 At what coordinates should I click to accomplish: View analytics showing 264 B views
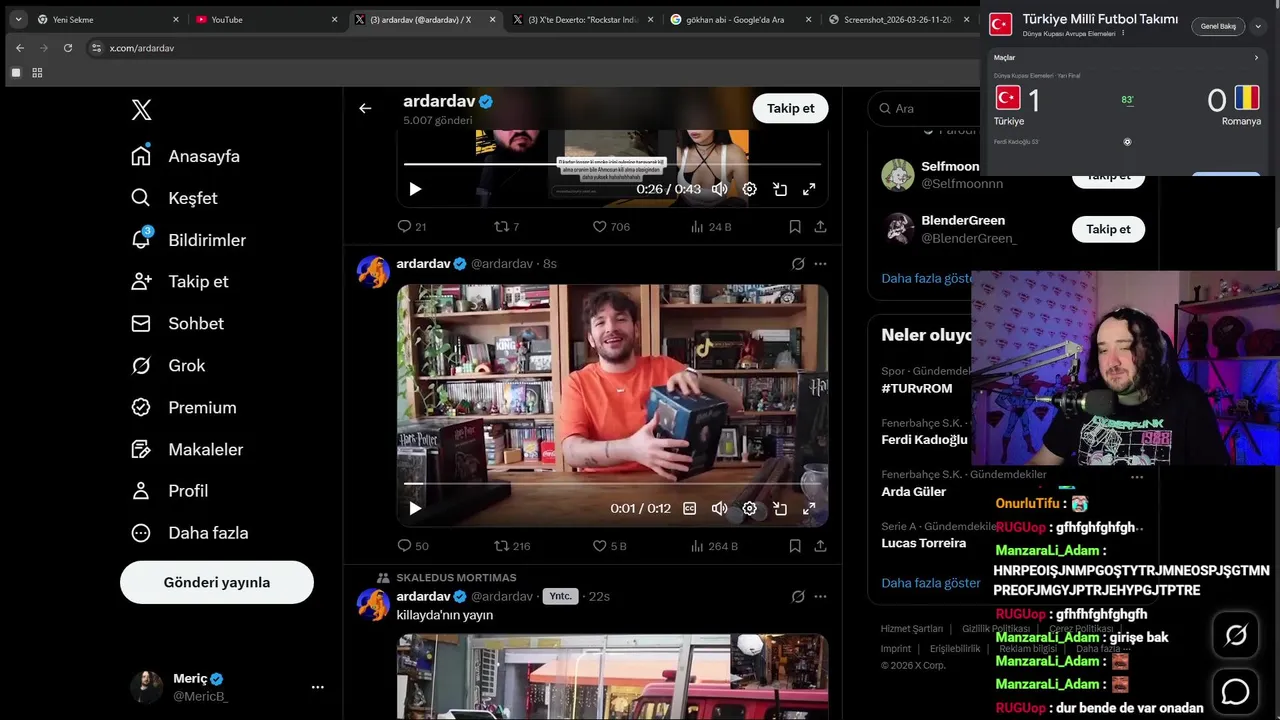pyautogui.click(x=714, y=546)
